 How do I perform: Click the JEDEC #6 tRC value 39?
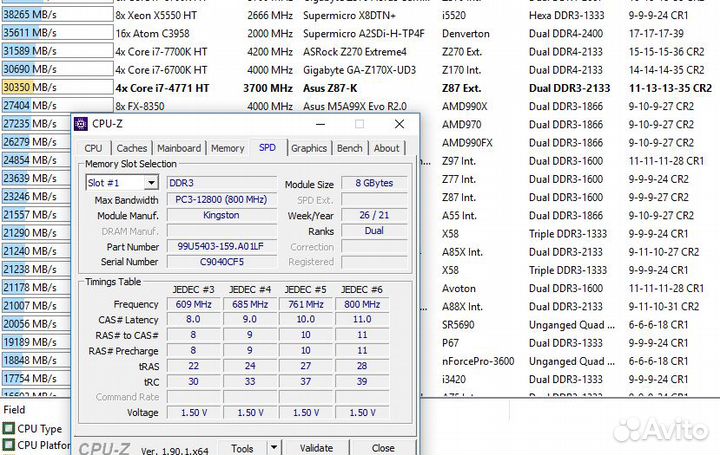click(362, 382)
